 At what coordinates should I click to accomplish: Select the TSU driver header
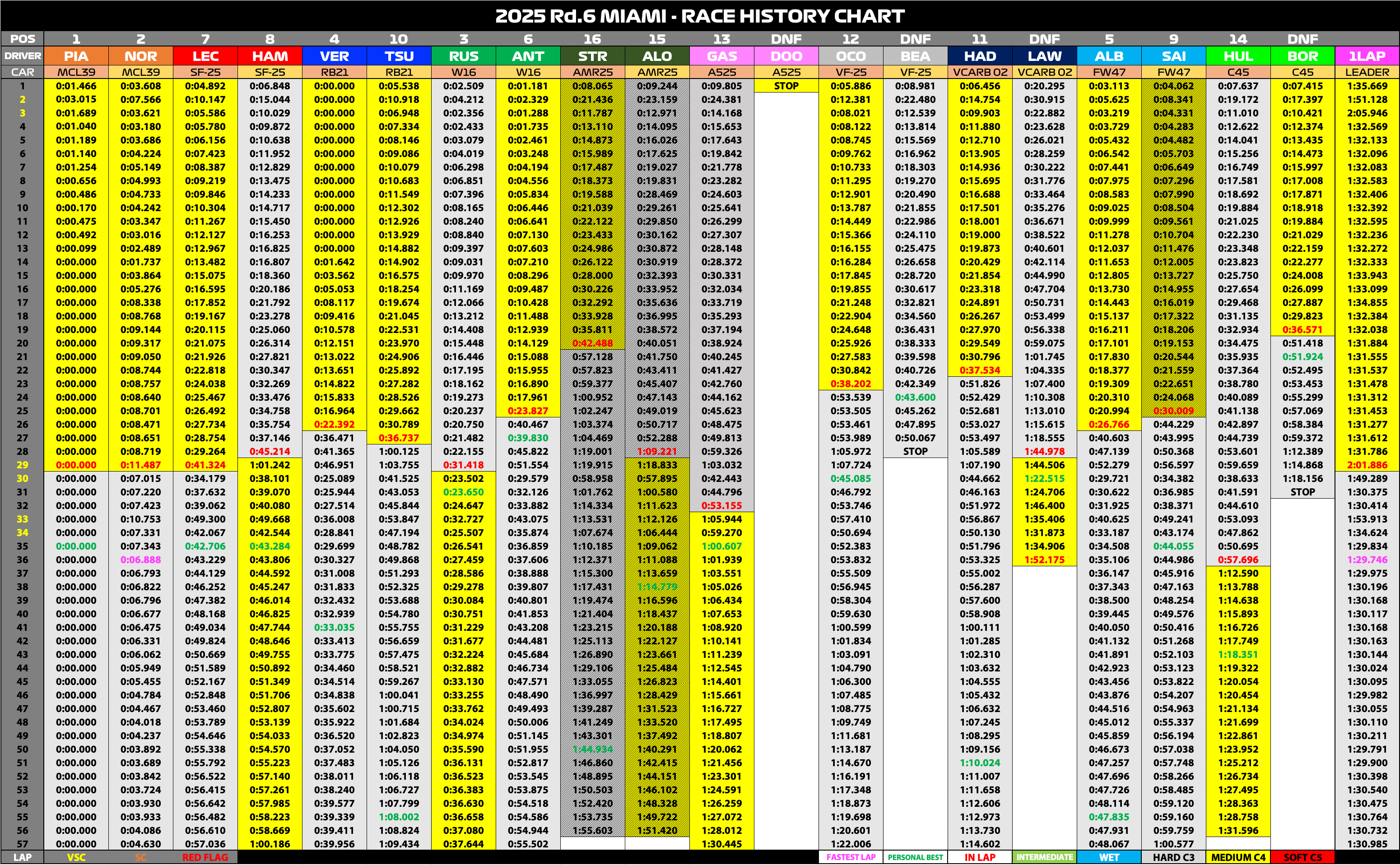coord(399,56)
